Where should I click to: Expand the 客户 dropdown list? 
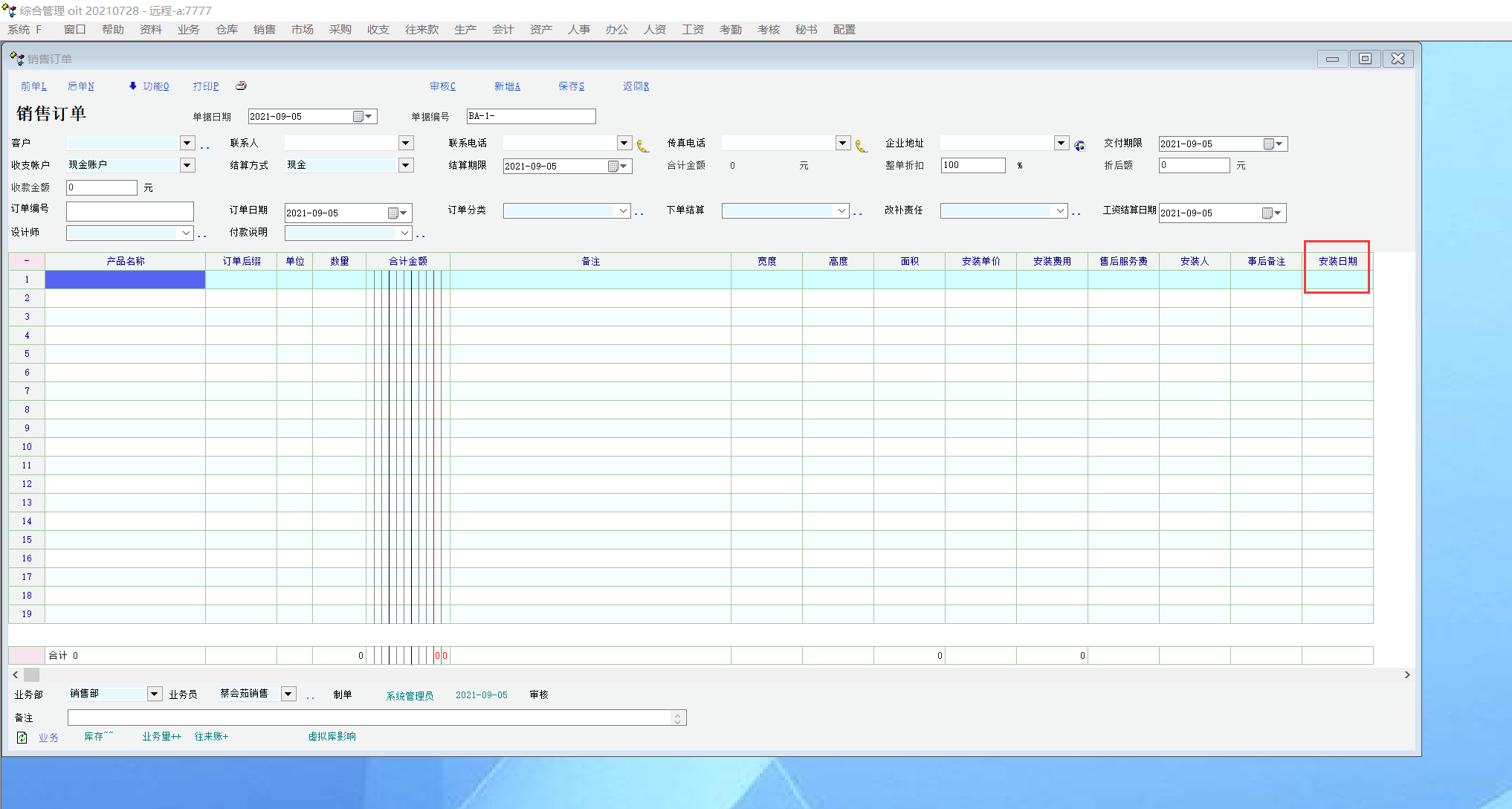point(187,143)
